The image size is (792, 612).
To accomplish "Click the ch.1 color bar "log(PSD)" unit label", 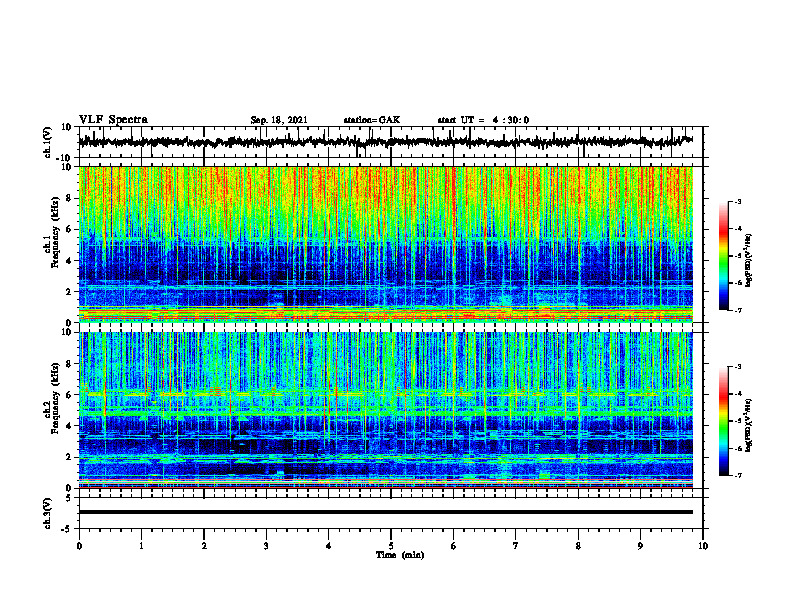I will pos(749,261).
